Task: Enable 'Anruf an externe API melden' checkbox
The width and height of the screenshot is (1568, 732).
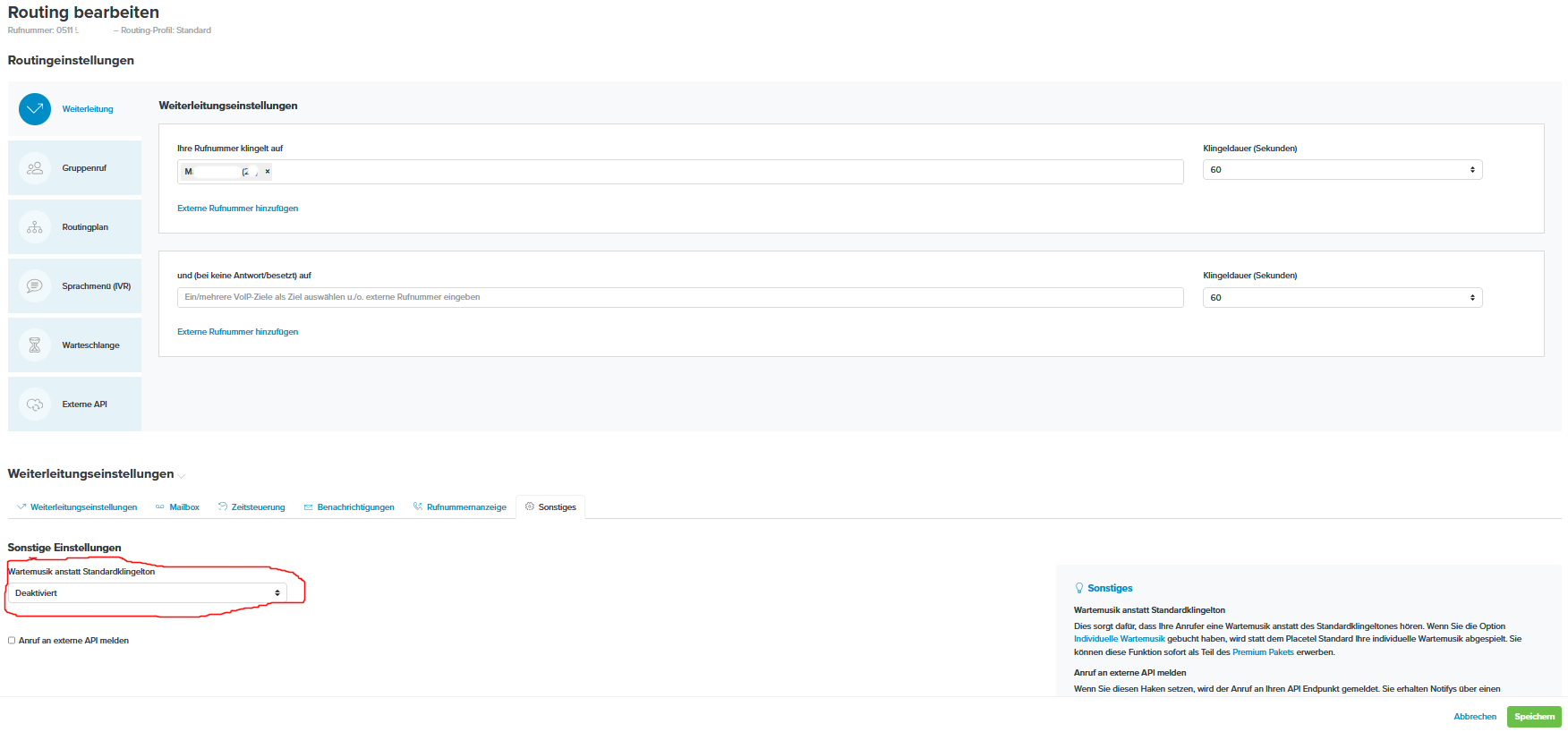Action: (x=12, y=641)
